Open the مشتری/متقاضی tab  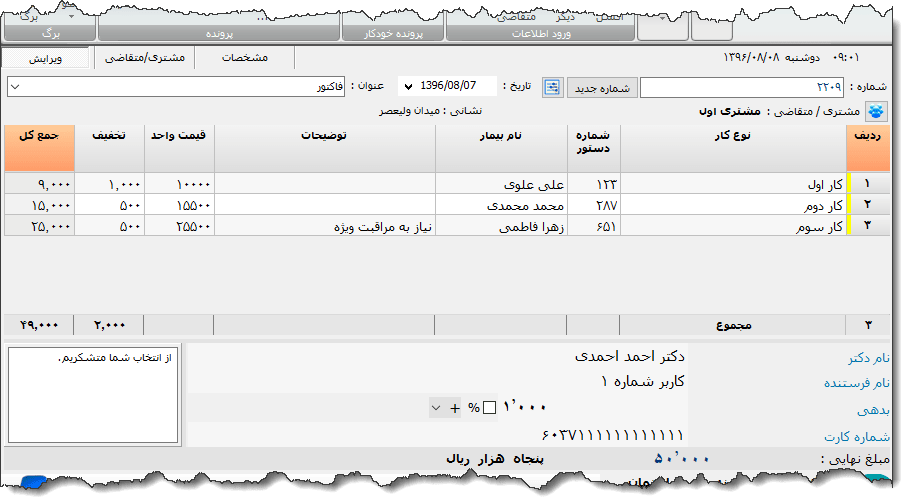tap(144, 58)
